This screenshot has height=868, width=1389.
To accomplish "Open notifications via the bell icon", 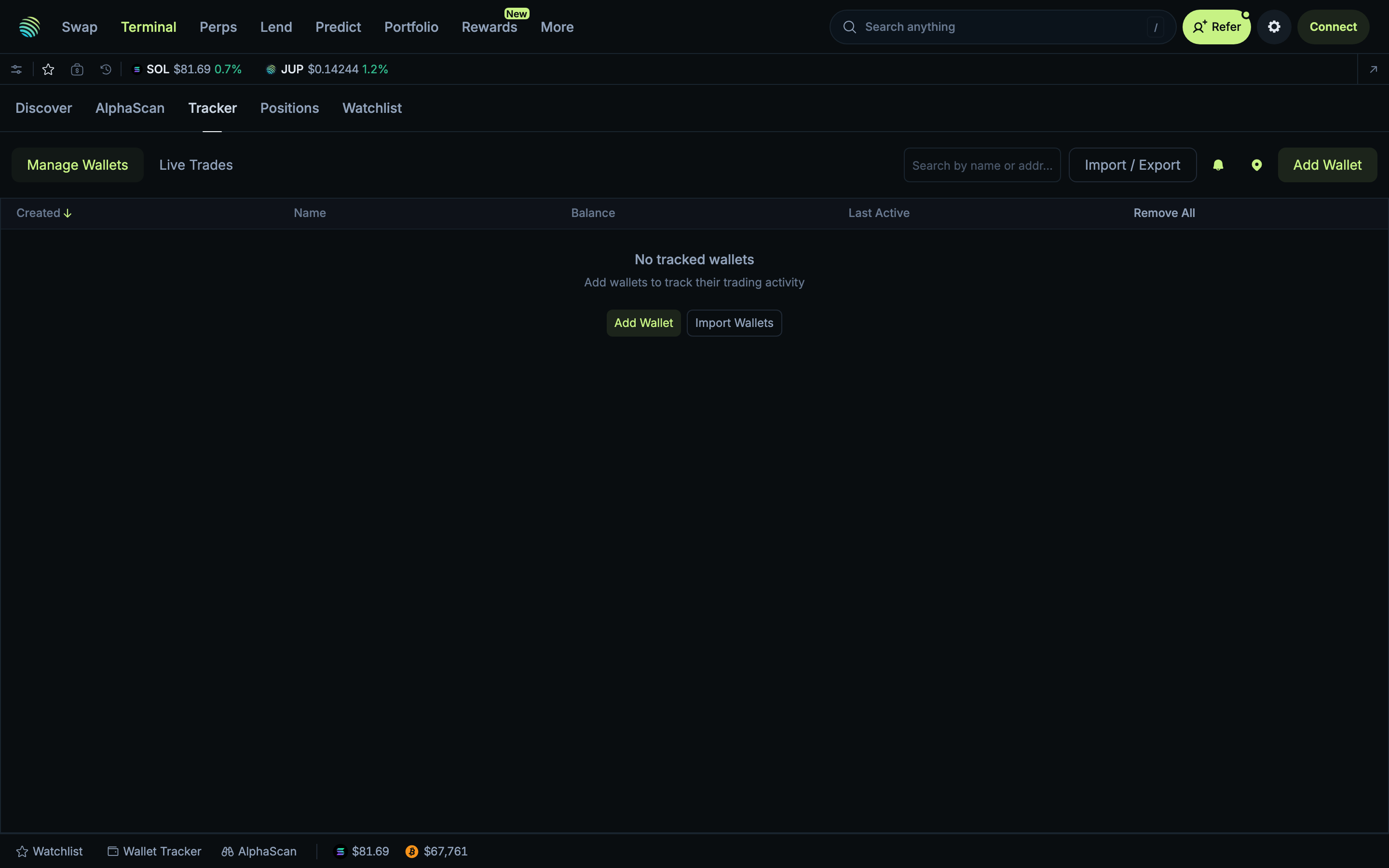I will point(1219,165).
